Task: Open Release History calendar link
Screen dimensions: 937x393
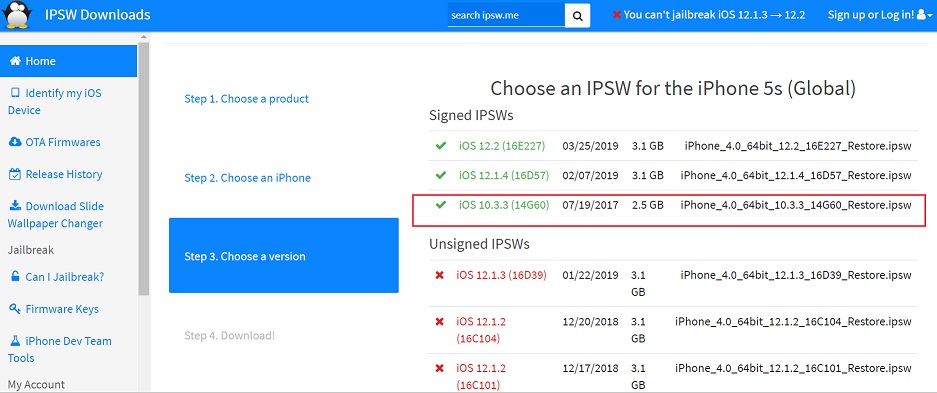Action: [56, 174]
